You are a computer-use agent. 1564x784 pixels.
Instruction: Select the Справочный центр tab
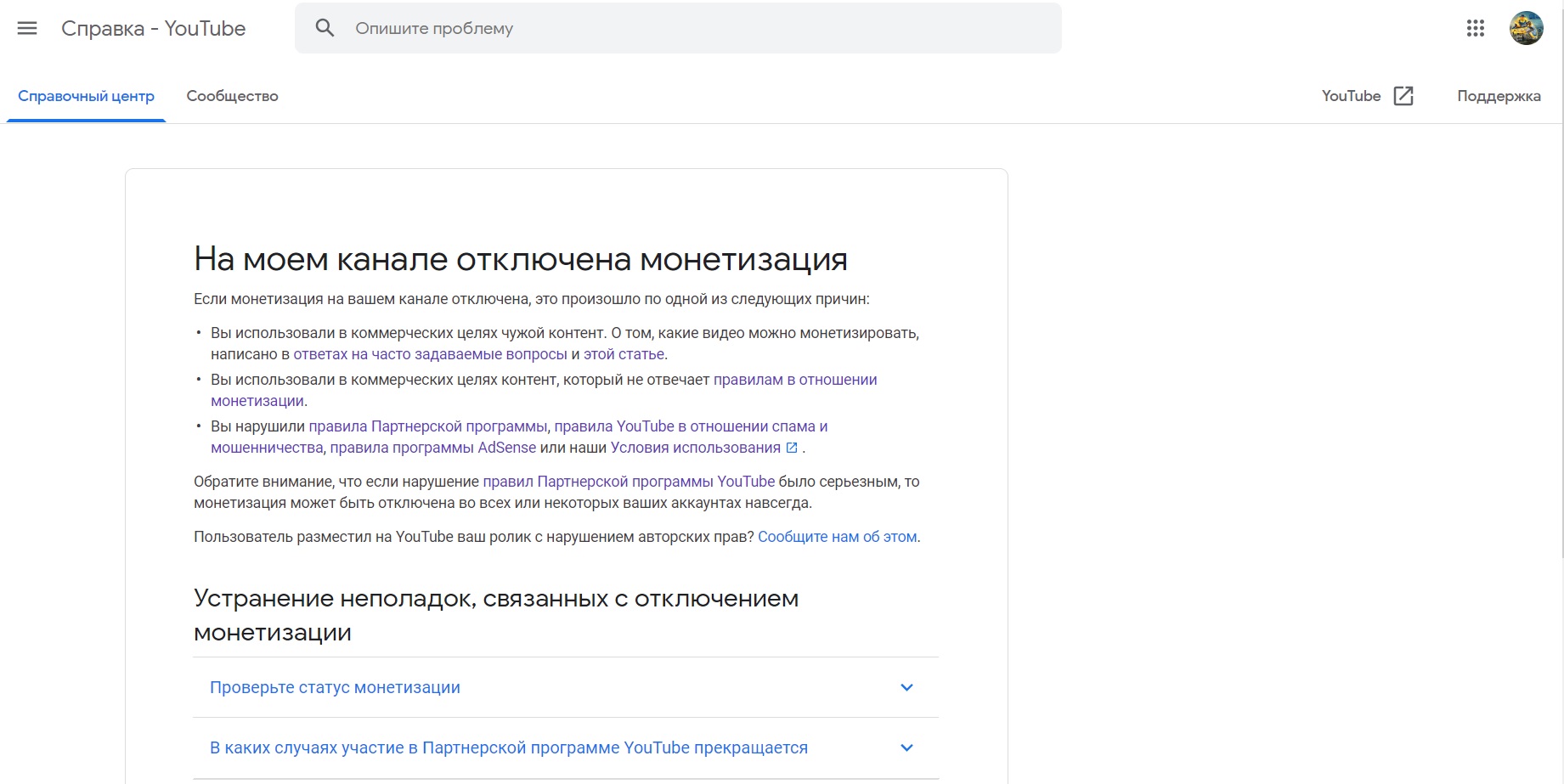86,95
